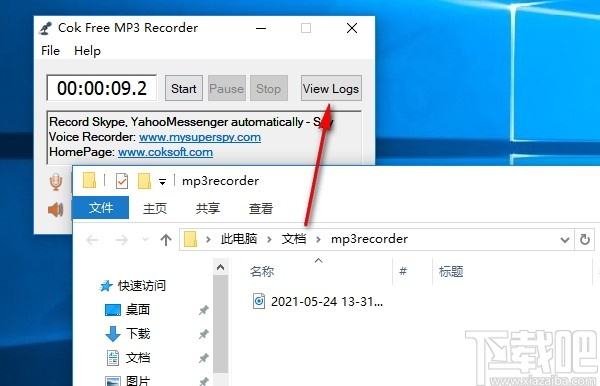This screenshot has width=600, height=386.
Task: Click the New Folder icon in quick access toolbar
Action: coord(144,181)
